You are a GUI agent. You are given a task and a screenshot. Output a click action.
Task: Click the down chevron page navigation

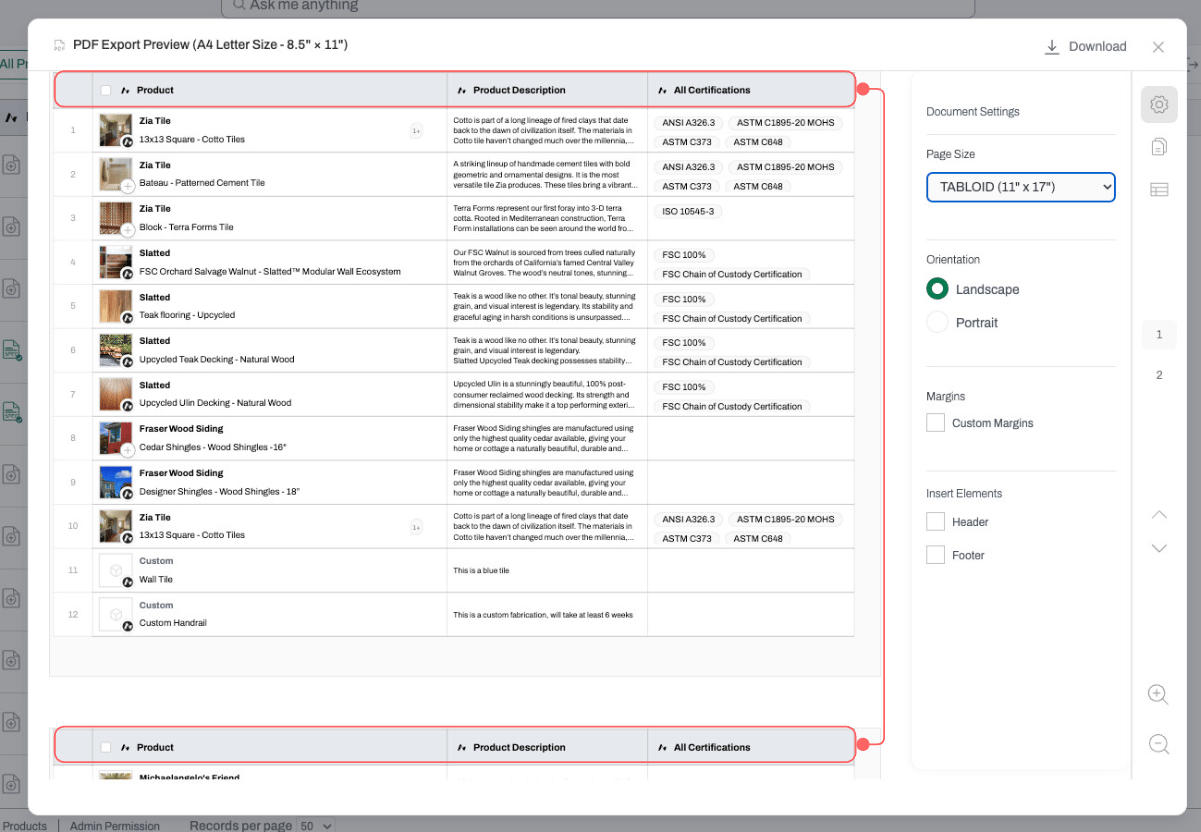[x=1159, y=548]
